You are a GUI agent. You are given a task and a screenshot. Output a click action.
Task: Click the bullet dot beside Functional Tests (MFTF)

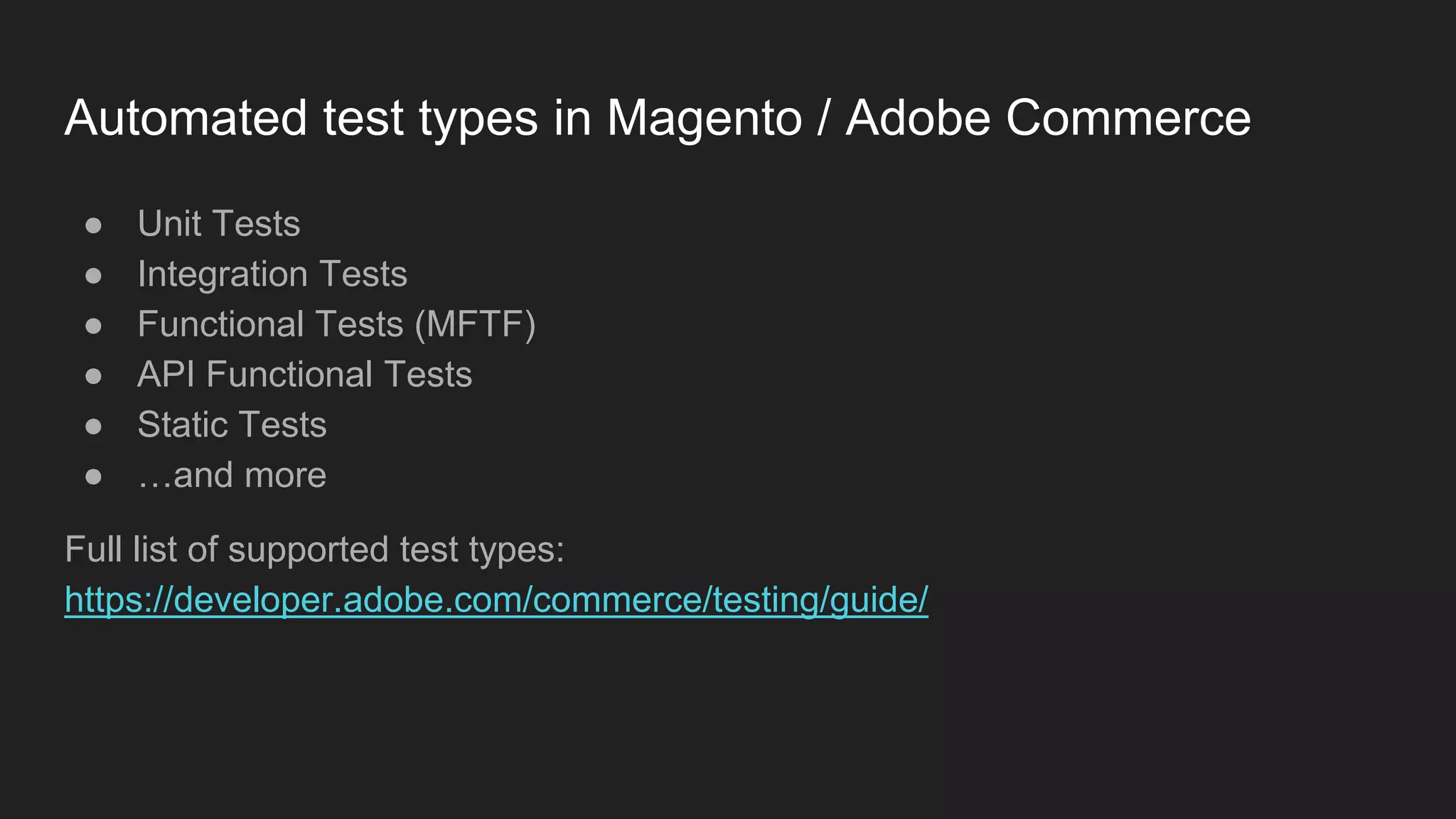coord(93,326)
